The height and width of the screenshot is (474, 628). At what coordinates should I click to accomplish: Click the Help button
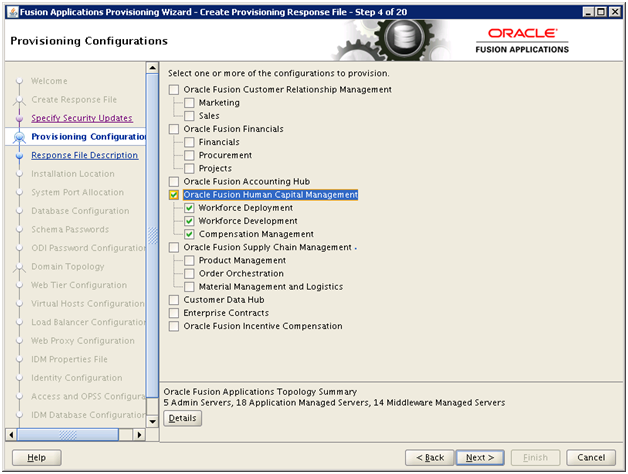tap(36, 458)
